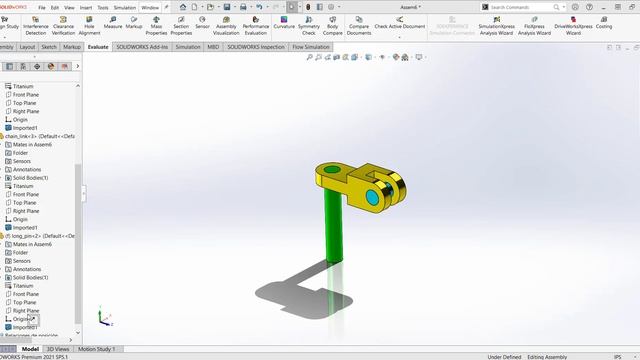
Task: Click the Home icon in title toolbar
Action: coord(183,7)
